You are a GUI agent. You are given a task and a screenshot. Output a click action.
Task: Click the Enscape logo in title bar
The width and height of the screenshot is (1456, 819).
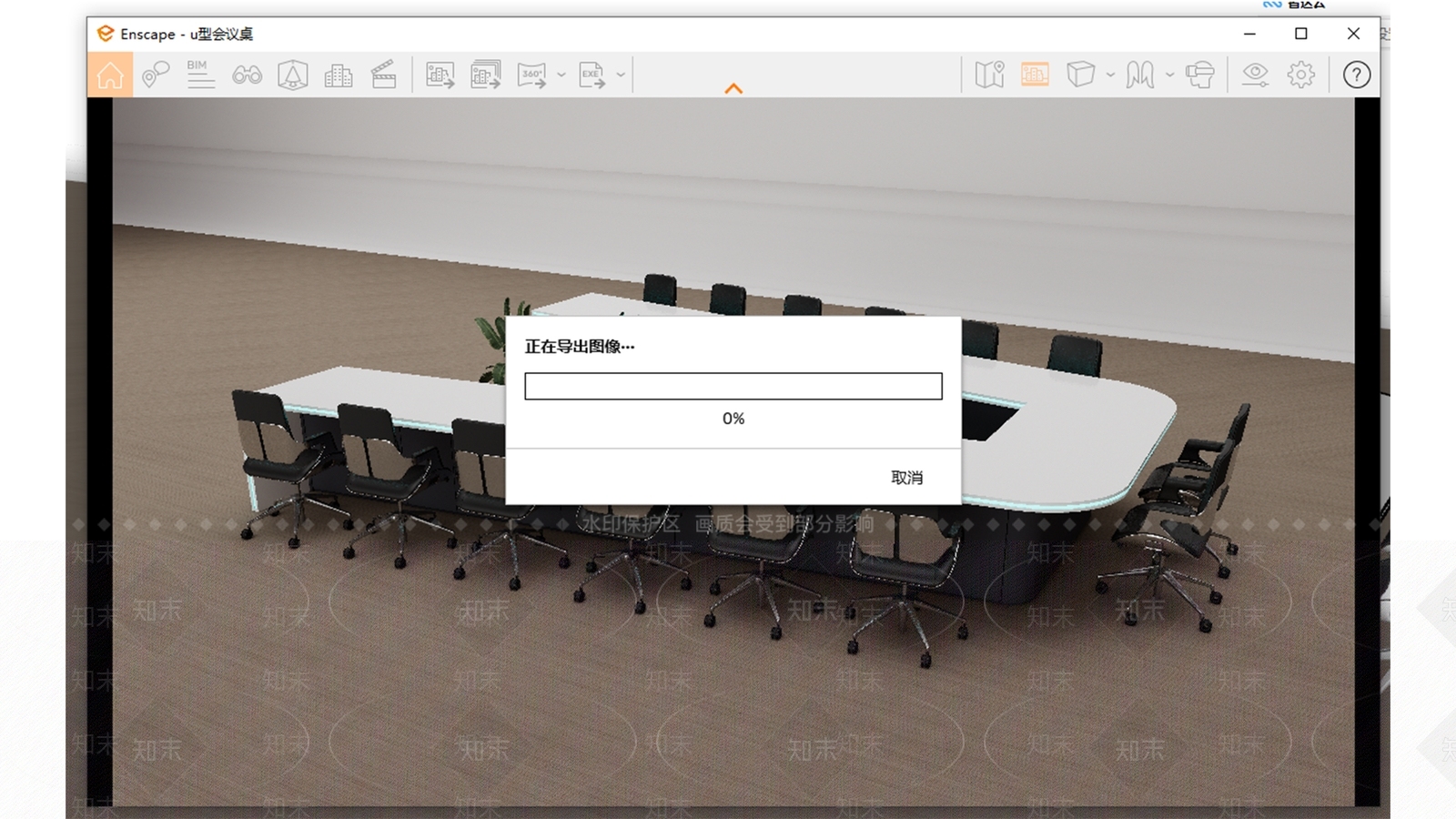coord(106,34)
